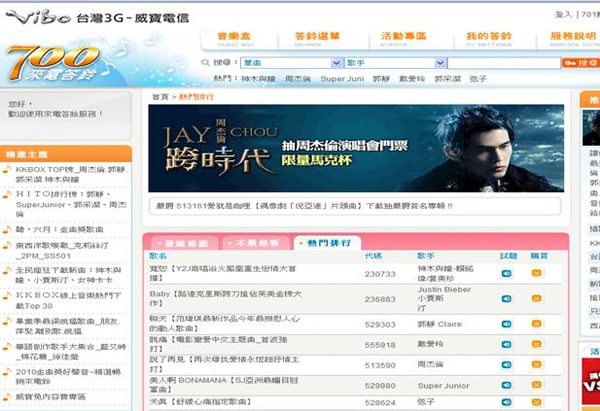Click the 歌名 column header
Viewport: 600px width, 411px height.
[158, 256]
